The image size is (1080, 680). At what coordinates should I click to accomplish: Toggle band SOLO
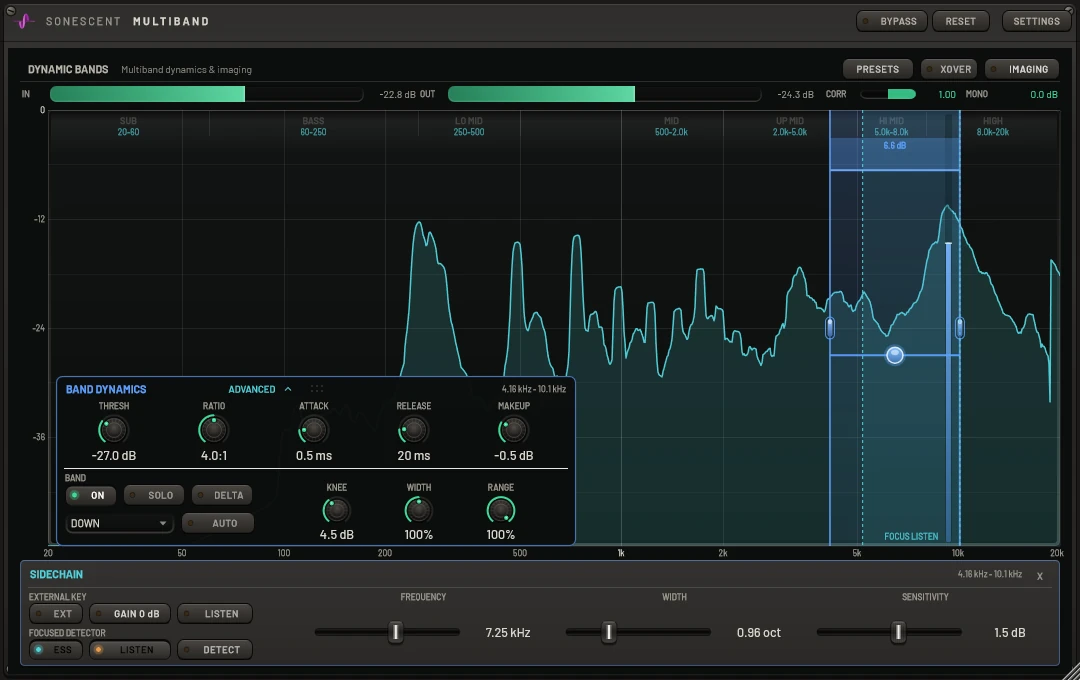[x=154, y=495]
